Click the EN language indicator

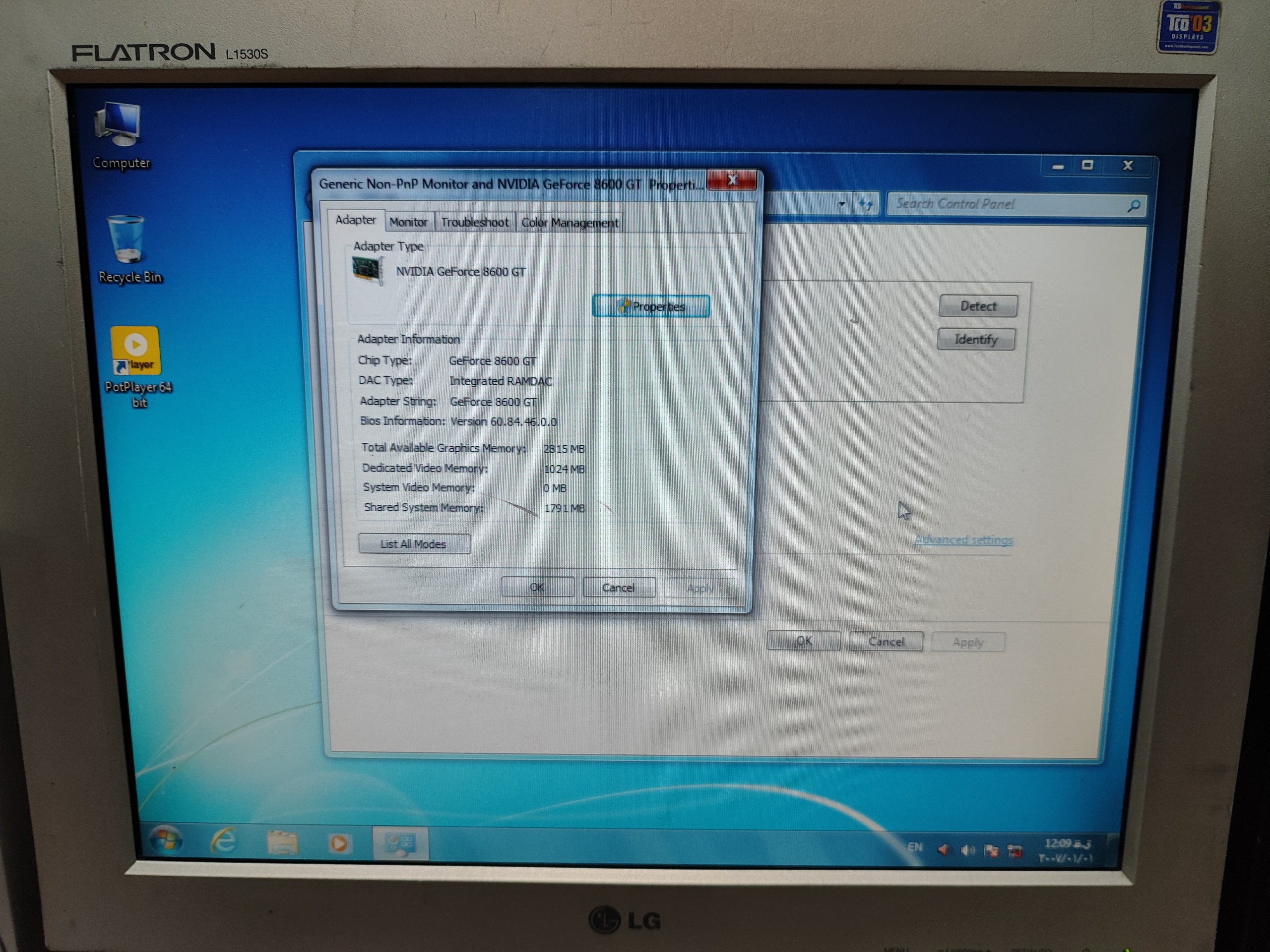point(915,847)
